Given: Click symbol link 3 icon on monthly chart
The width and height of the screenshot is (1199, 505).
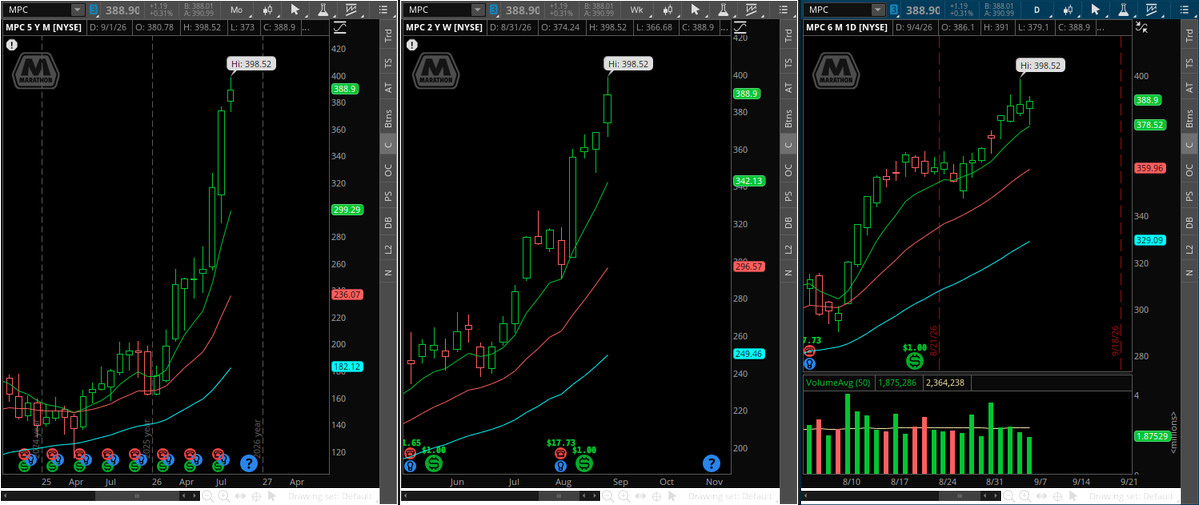Looking at the screenshot, I should (93, 10).
